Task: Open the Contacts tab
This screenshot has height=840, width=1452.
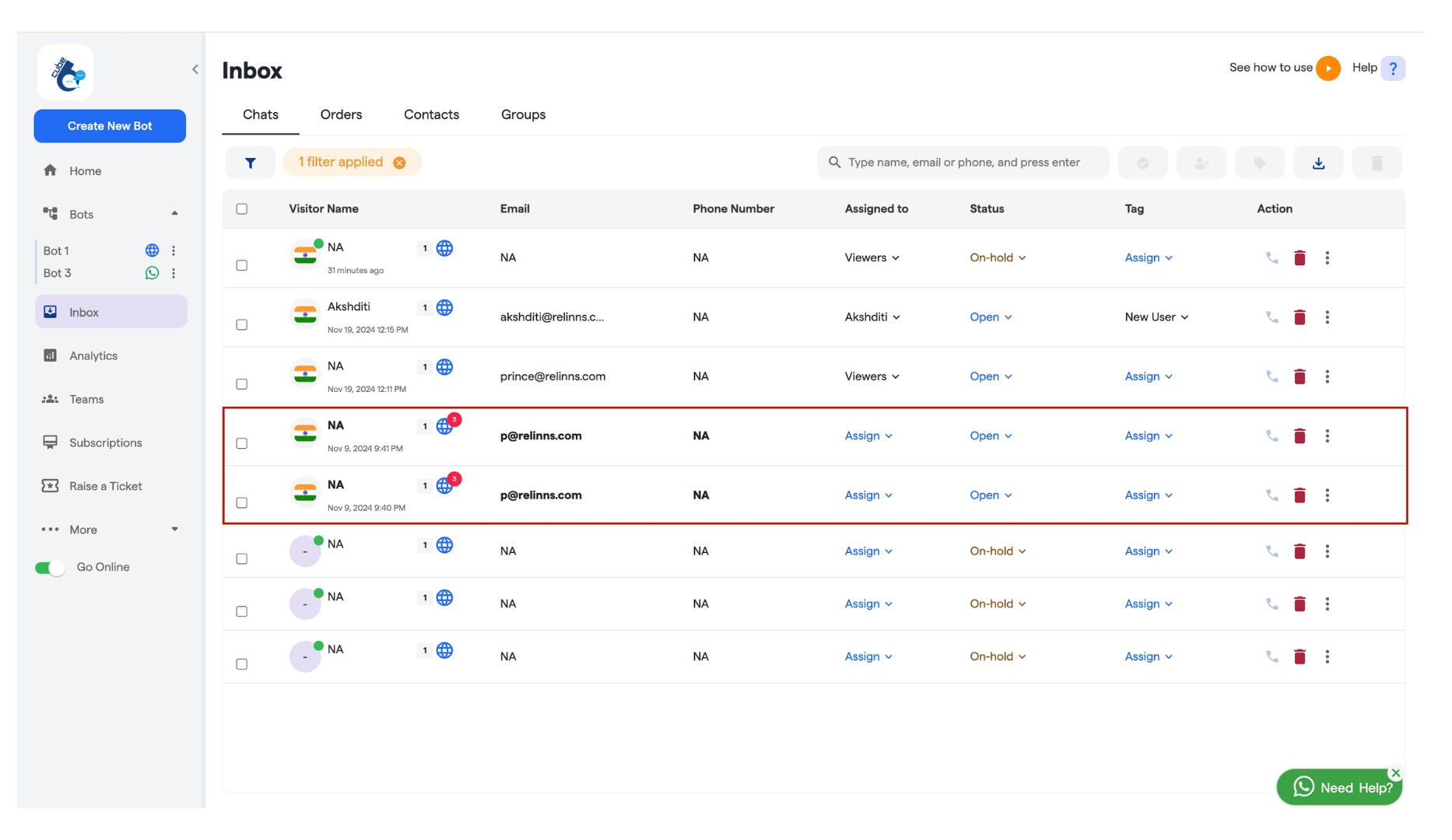Action: click(431, 114)
